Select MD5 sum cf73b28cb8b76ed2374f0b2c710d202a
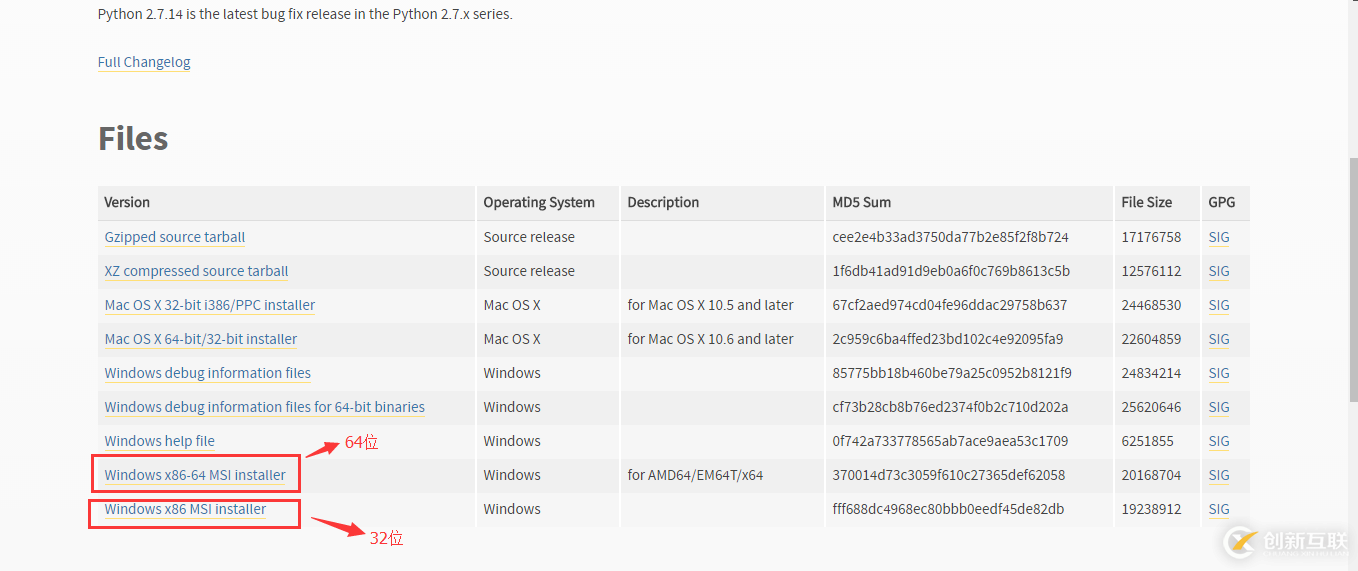 (x=950, y=407)
